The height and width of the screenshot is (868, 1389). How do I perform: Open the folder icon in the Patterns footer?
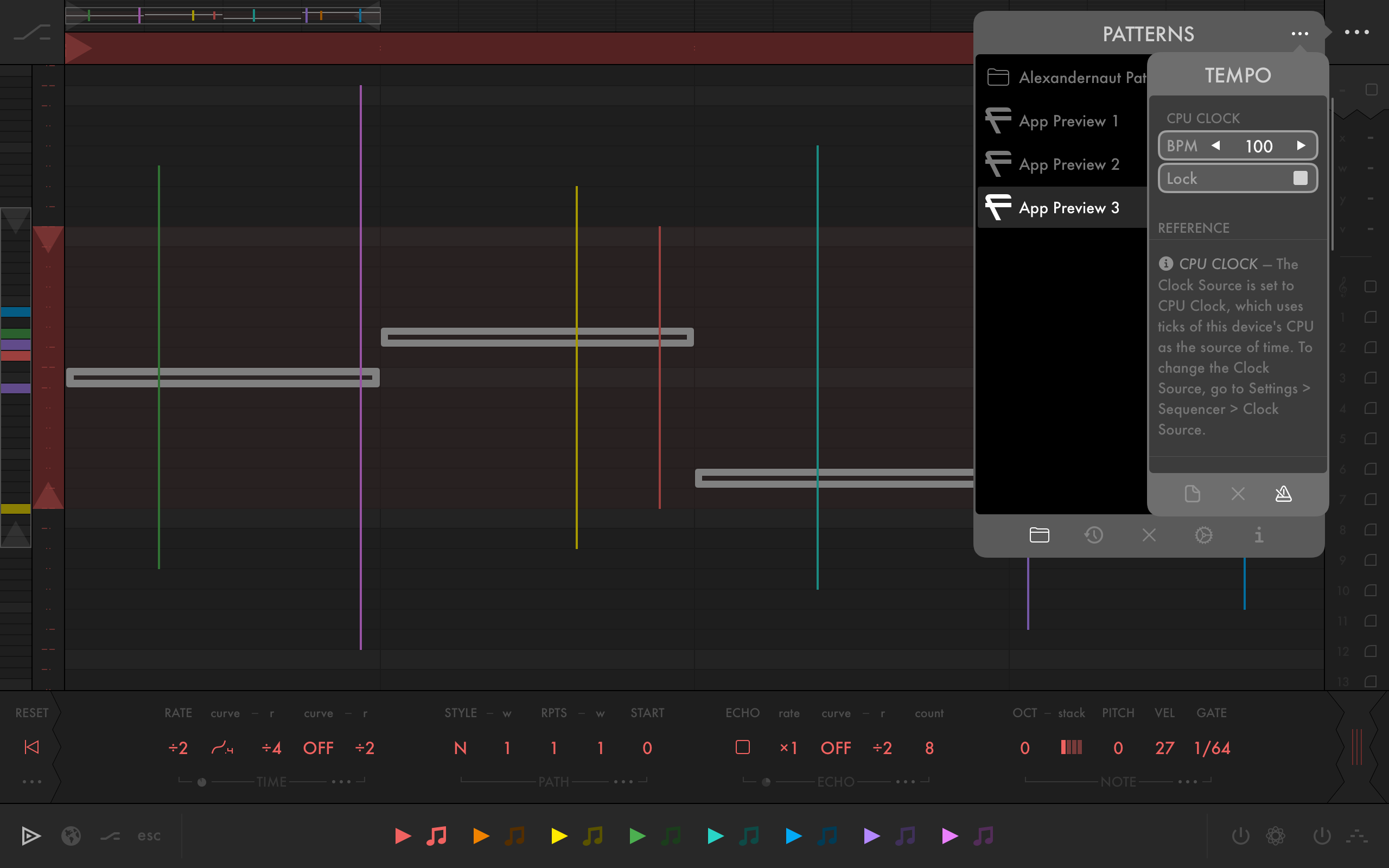(1039, 535)
